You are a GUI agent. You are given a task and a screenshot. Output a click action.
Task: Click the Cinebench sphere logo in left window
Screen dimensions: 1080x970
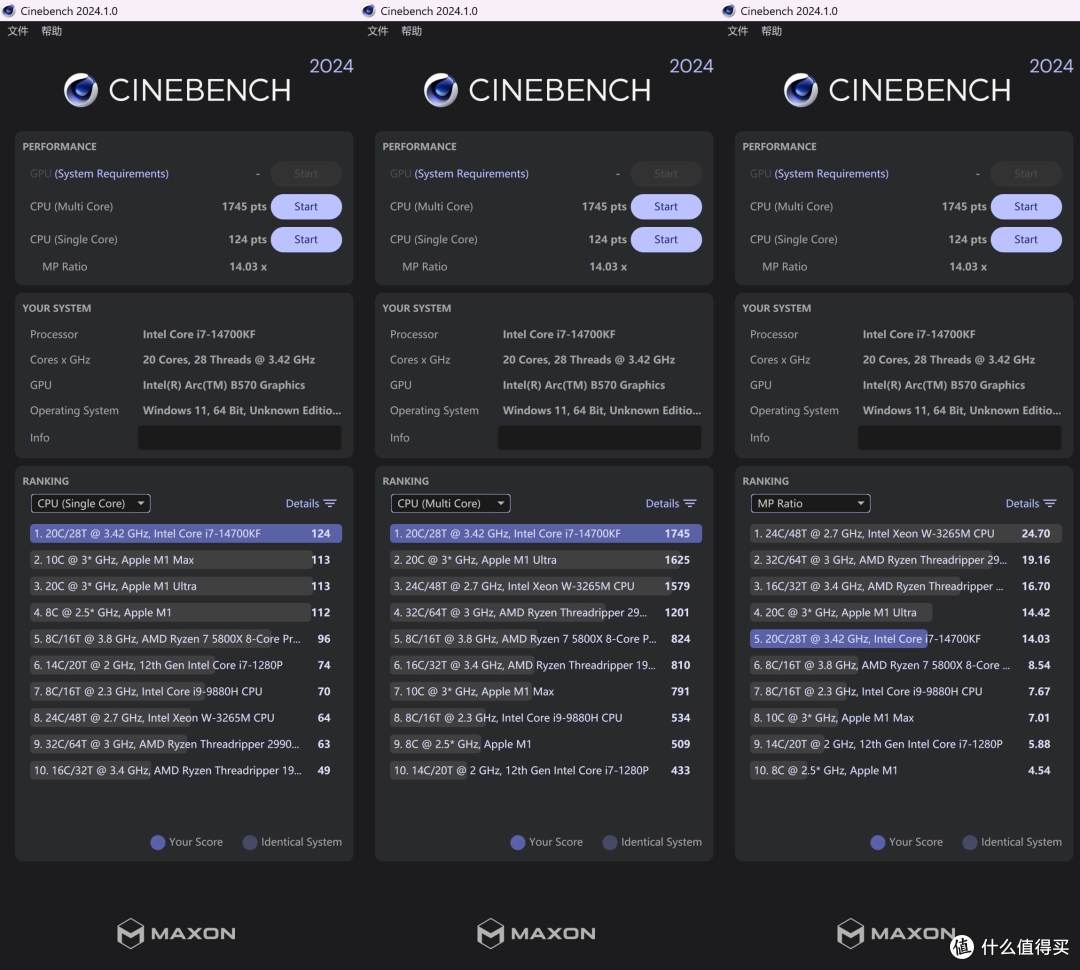(x=81, y=90)
